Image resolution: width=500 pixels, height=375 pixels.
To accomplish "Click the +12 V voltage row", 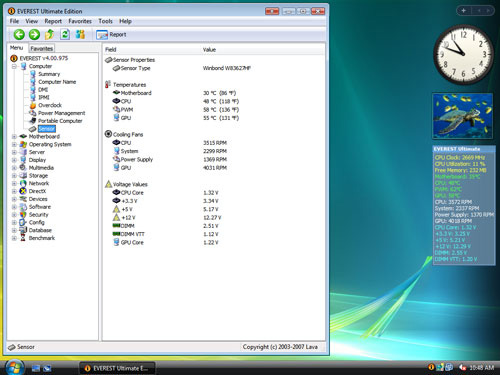I will click(213, 218).
